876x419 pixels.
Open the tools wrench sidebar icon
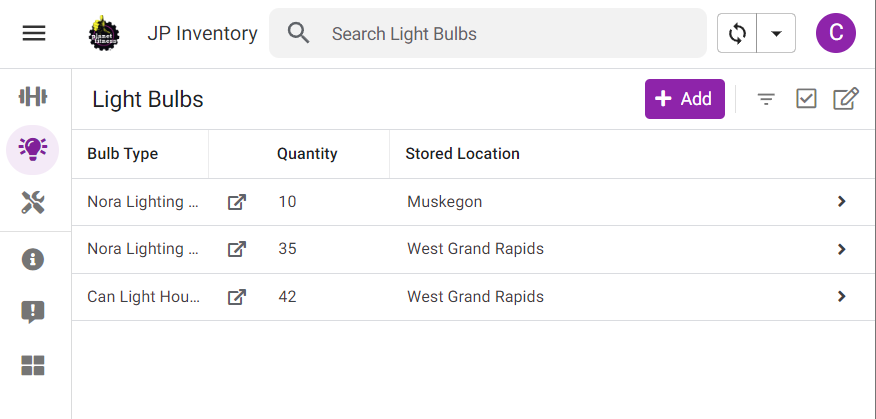coord(33,204)
